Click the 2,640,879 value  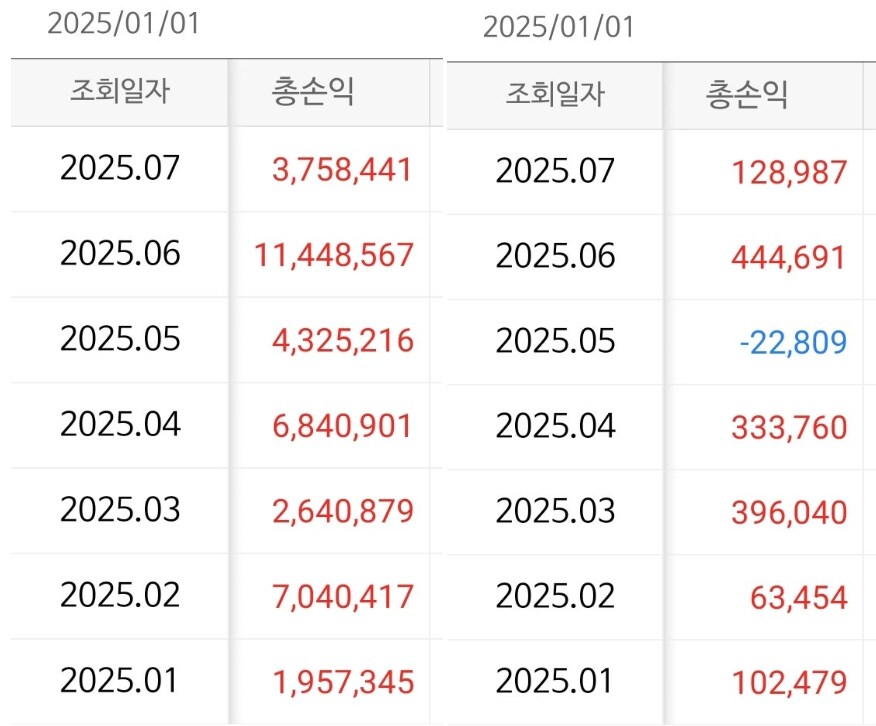(342, 511)
